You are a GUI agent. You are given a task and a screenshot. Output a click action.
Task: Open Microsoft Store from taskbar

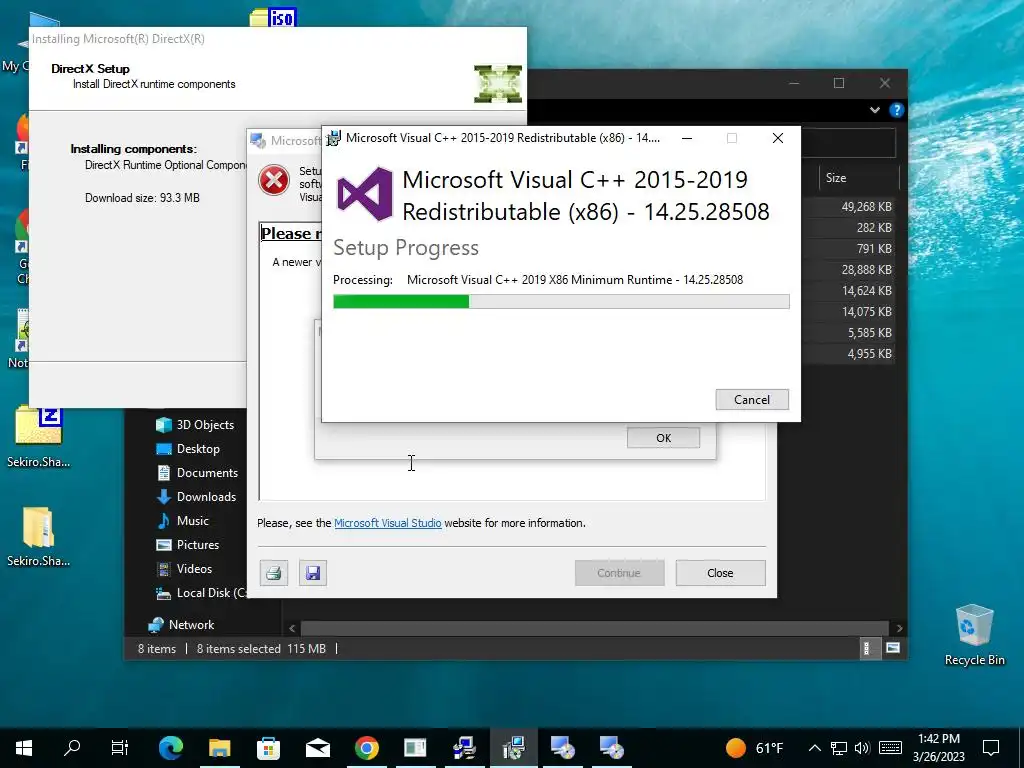(x=268, y=748)
